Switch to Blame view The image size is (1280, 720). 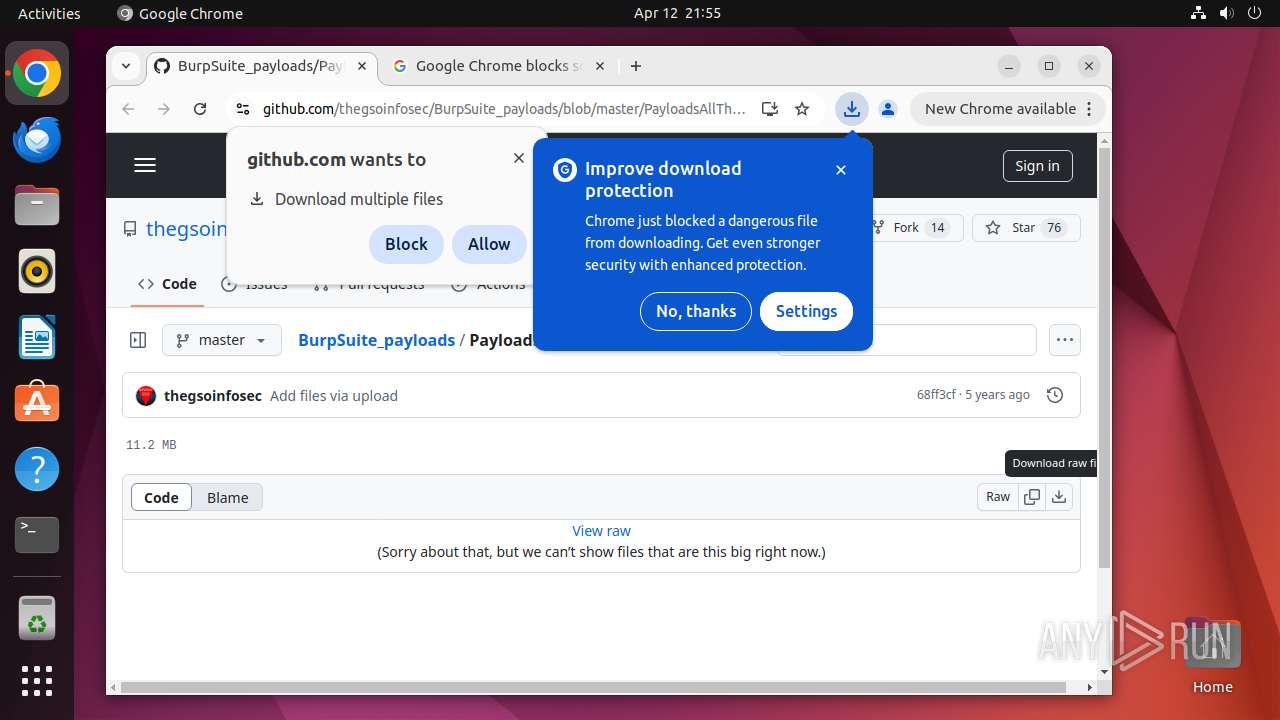pyautogui.click(x=228, y=497)
